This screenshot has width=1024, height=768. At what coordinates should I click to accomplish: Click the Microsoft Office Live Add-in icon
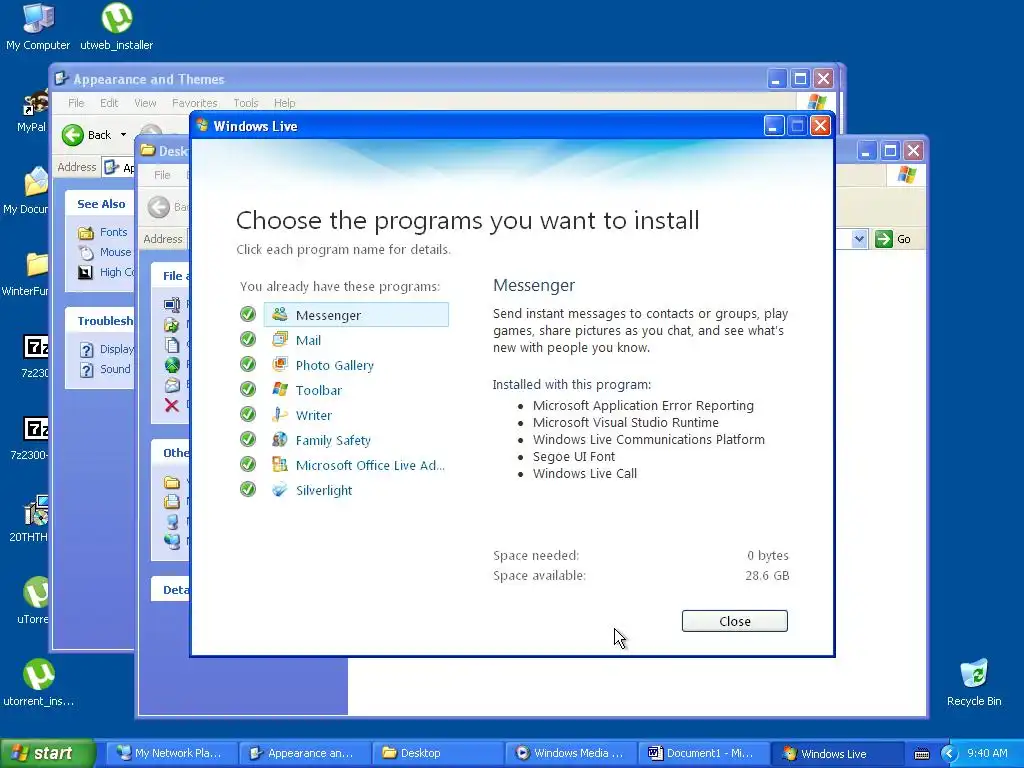point(280,464)
